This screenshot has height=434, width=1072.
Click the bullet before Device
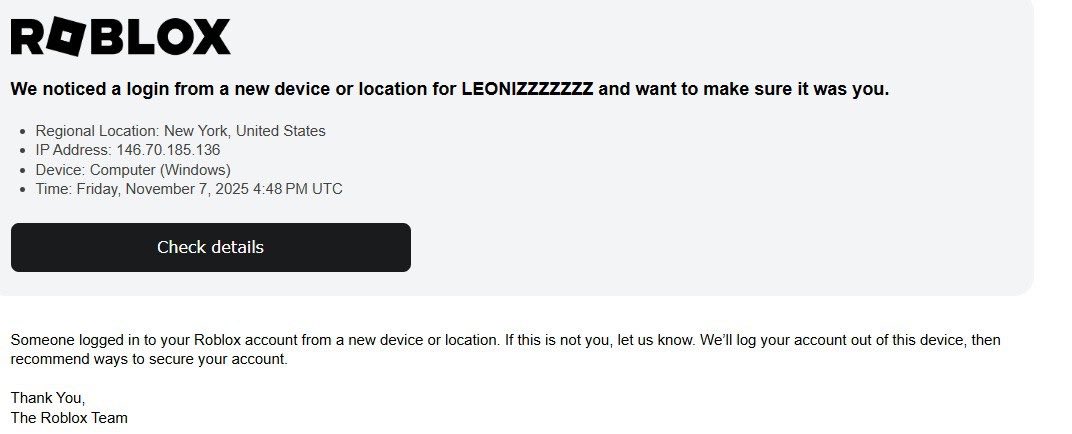click(24, 170)
